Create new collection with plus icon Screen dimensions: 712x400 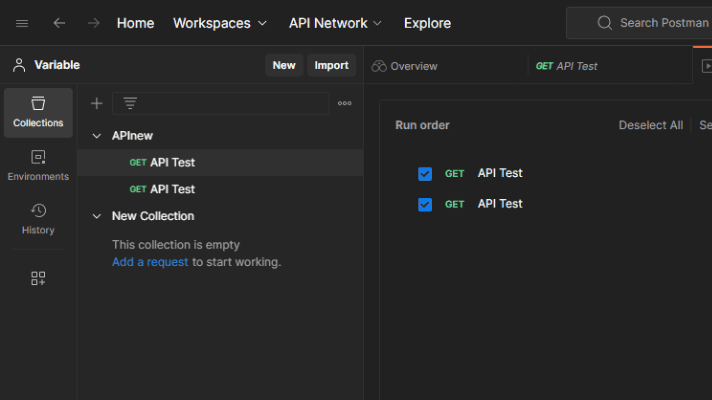(x=96, y=104)
